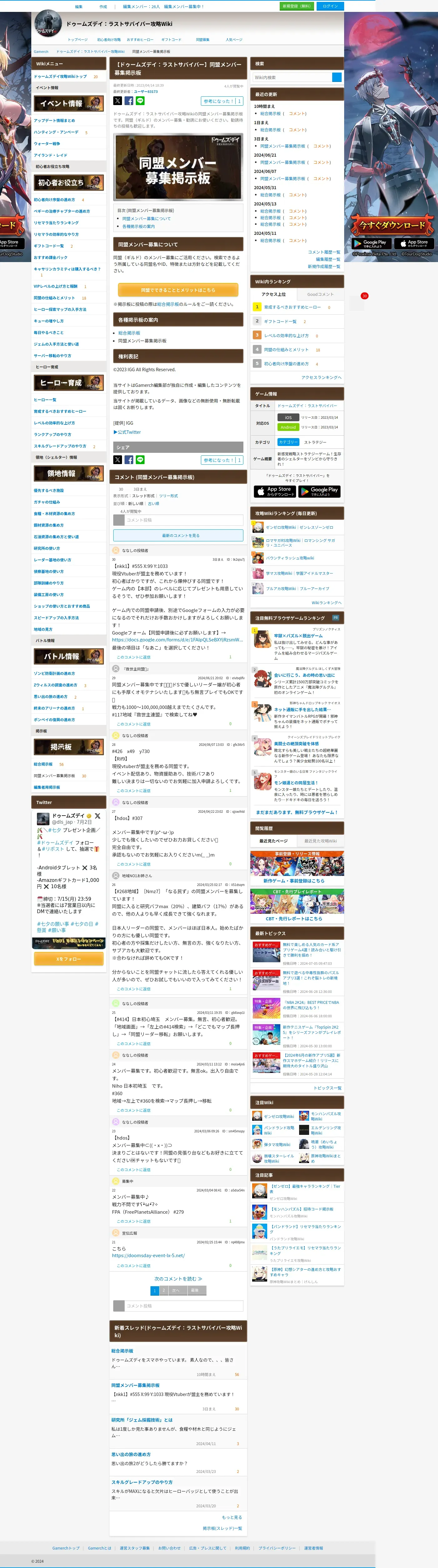Open the バトル情報 banner in the sidebar
This screenshot has height=1568, width=438.
click(x=69, y=656)
